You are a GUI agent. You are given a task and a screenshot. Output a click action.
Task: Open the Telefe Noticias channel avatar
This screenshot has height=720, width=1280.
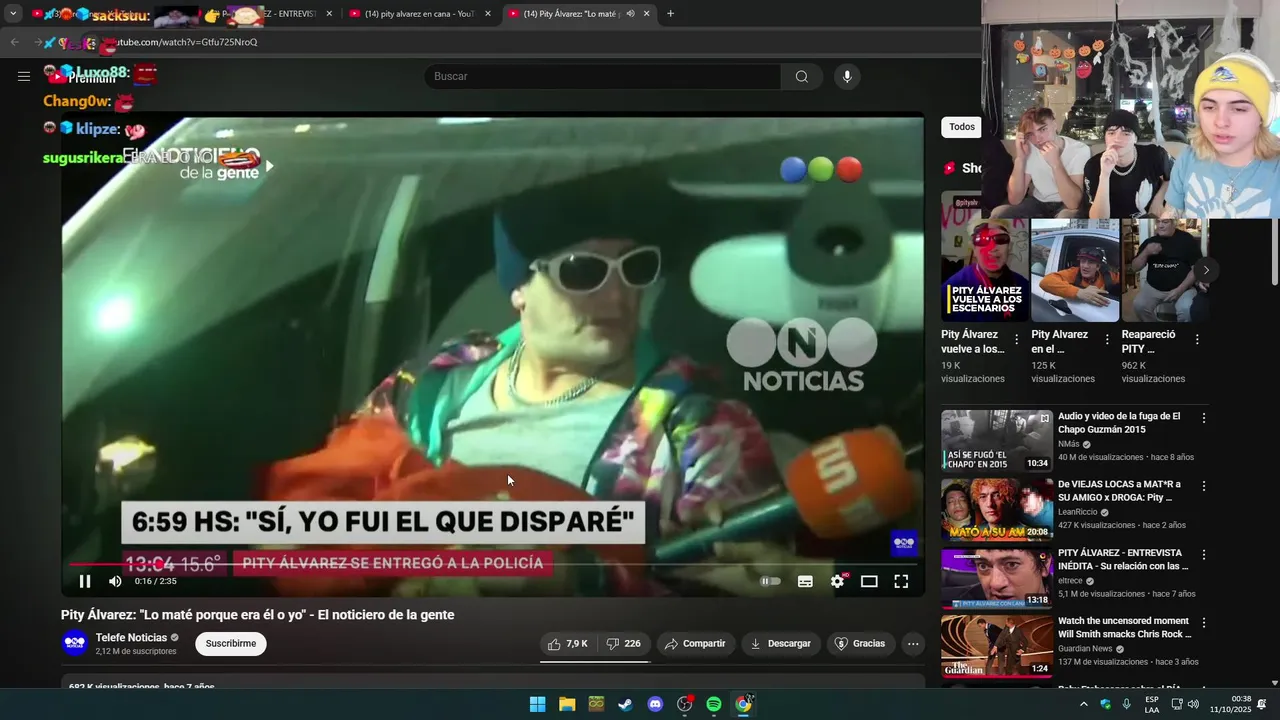[x=75, y=643]
